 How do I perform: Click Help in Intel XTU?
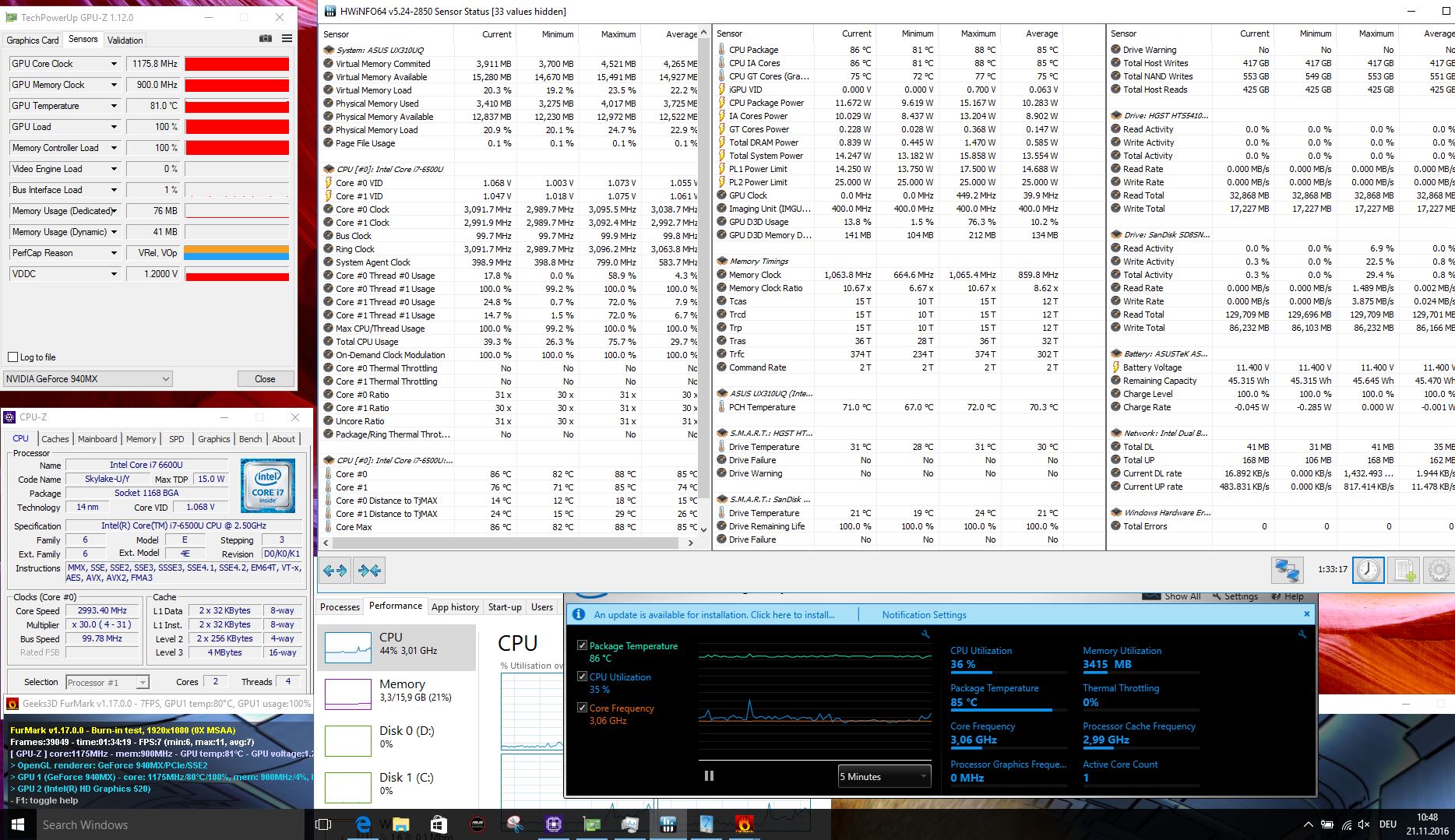[x=1288, y=596]
